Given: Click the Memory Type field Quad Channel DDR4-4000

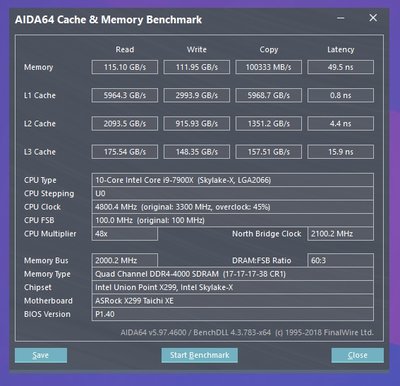Looking at the screenshot, I should tap(233, 274).
